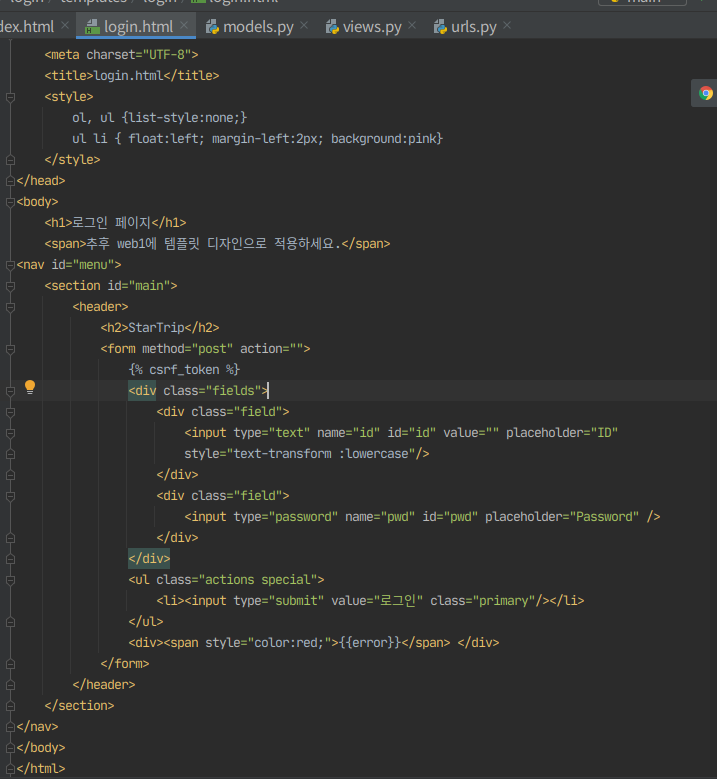Click the urls.py Python file icon

[440, 27]
